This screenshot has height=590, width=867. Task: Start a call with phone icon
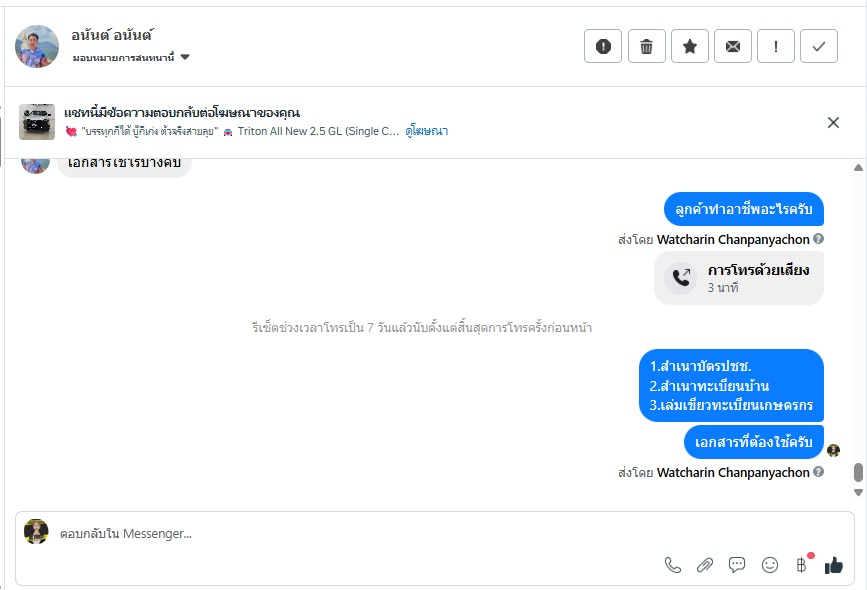[673, 565]
